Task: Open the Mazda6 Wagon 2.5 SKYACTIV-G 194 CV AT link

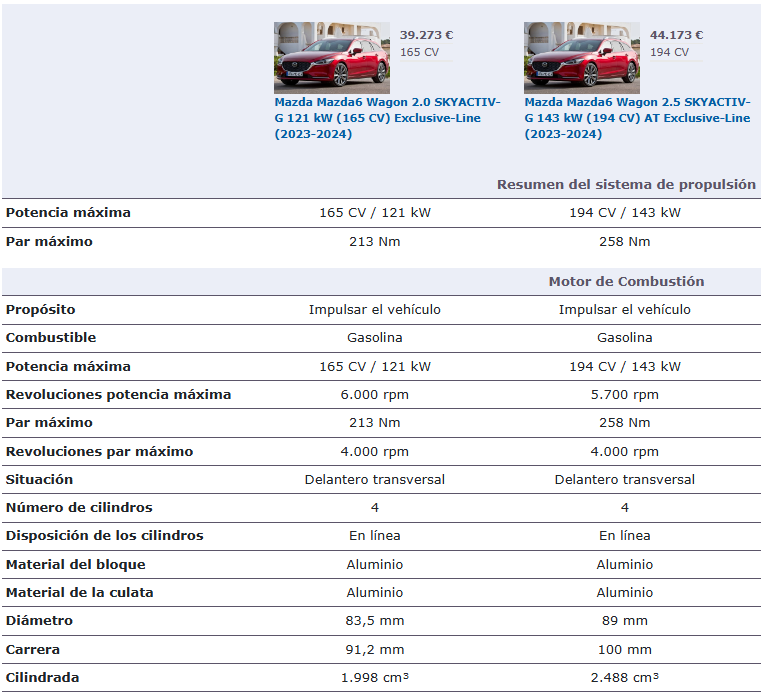Action: pos(637,118)
